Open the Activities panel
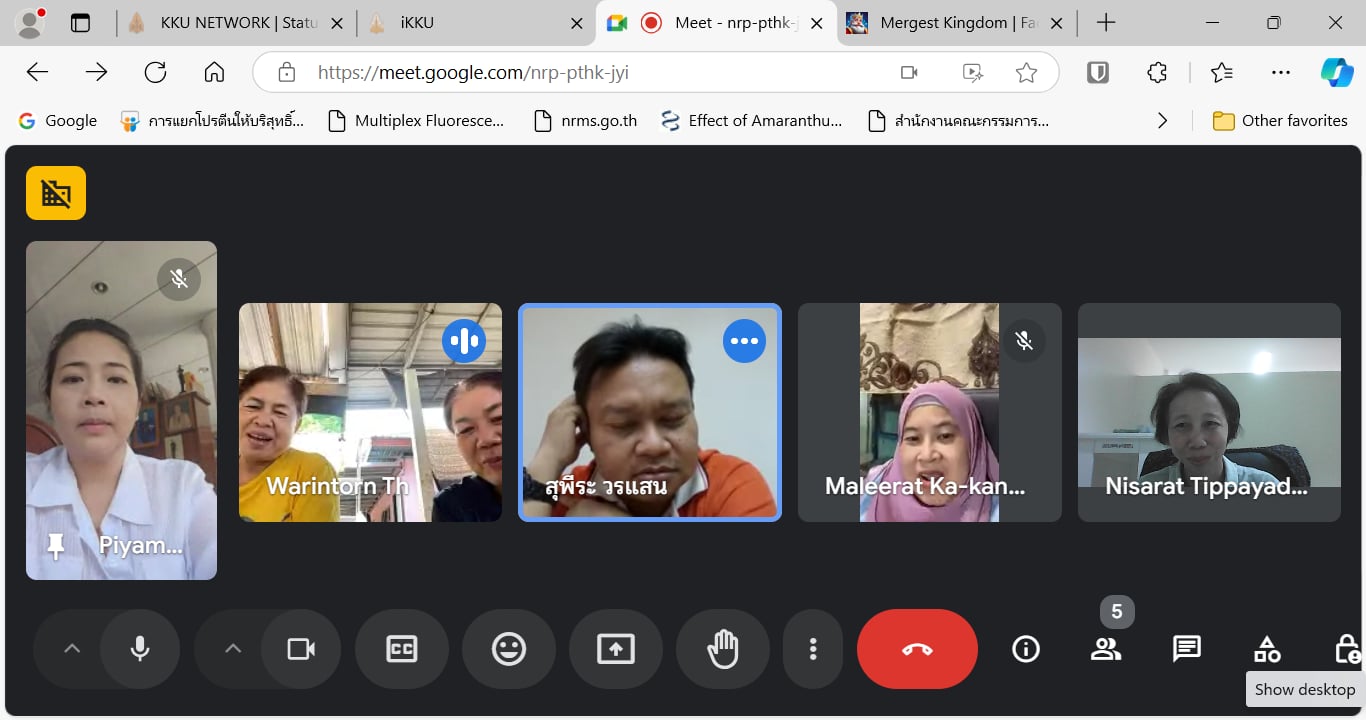The width and height of the screenshot is (1366, 720). 1267,649
